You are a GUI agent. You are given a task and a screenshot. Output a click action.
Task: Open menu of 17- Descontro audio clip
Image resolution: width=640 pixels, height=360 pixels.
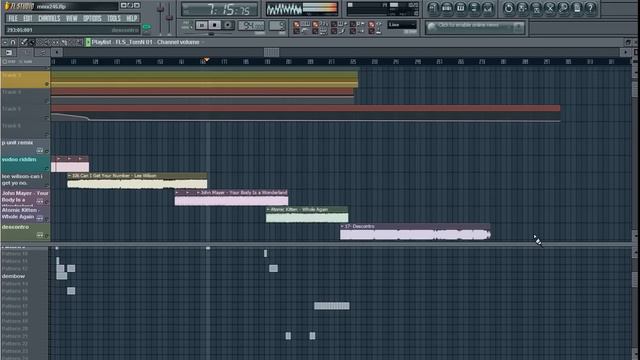coord(342,226)
